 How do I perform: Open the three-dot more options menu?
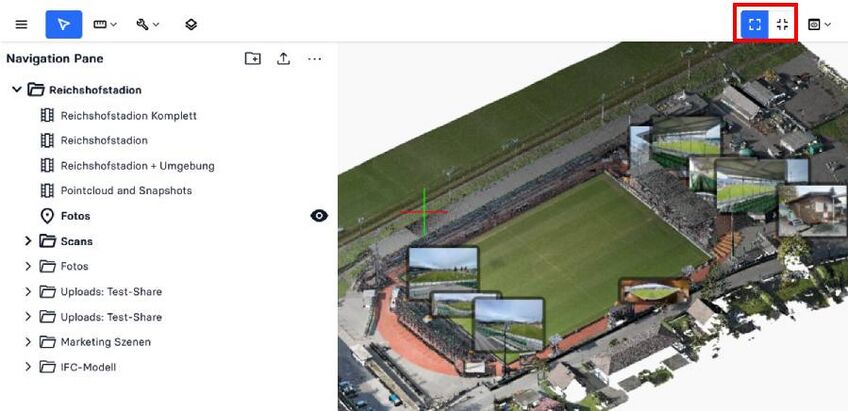315,59
